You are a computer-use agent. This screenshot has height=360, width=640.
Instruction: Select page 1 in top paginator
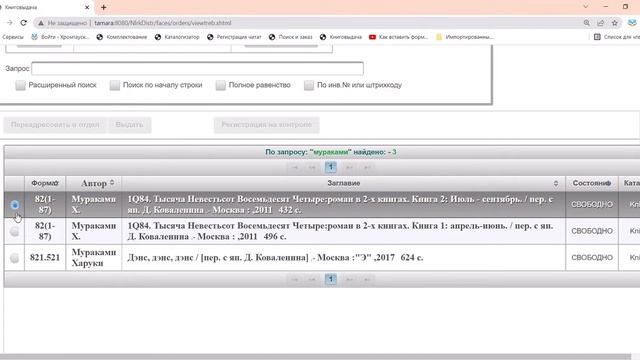(x=331, y=167)
